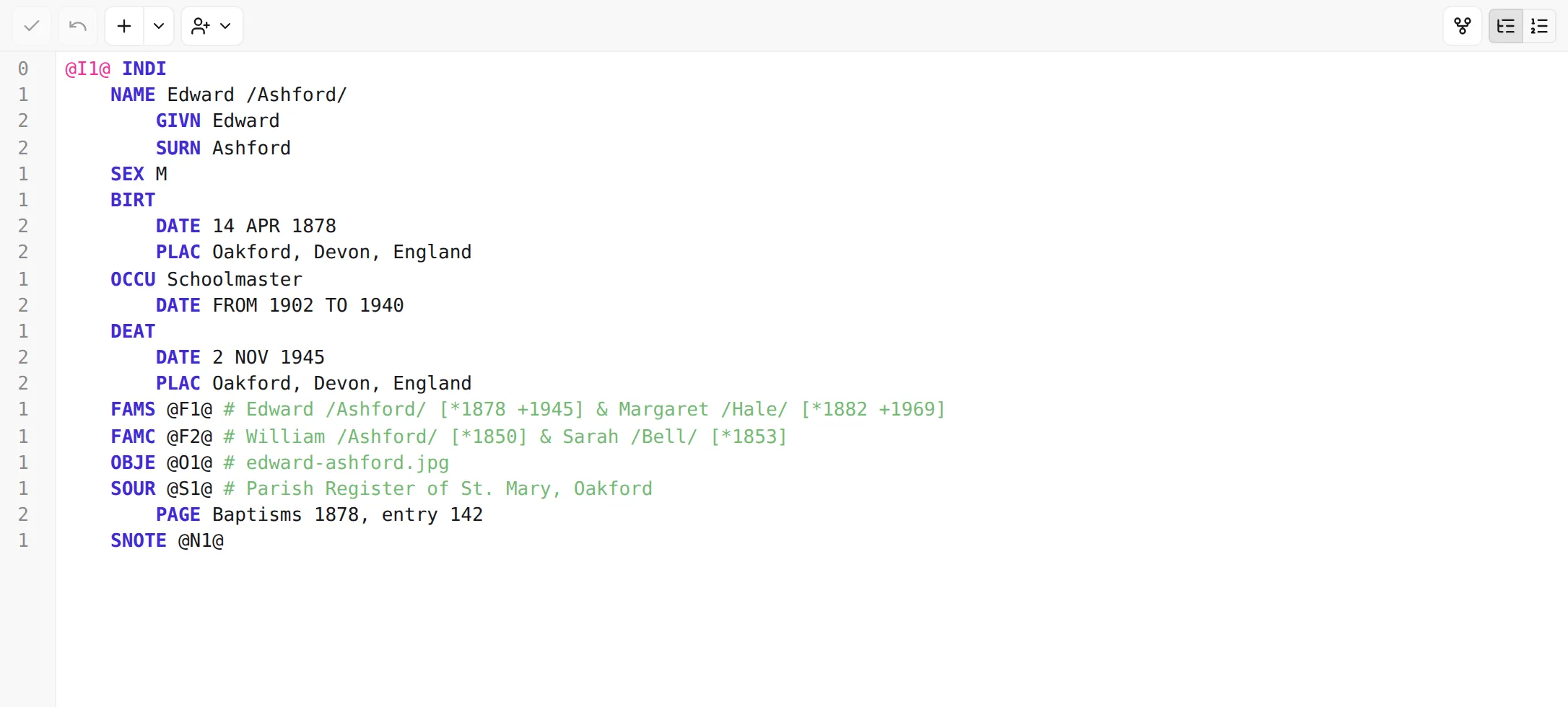Screen dimensions: 1568x707
Task: Open the family tree graph icon
Action: 1463,26
